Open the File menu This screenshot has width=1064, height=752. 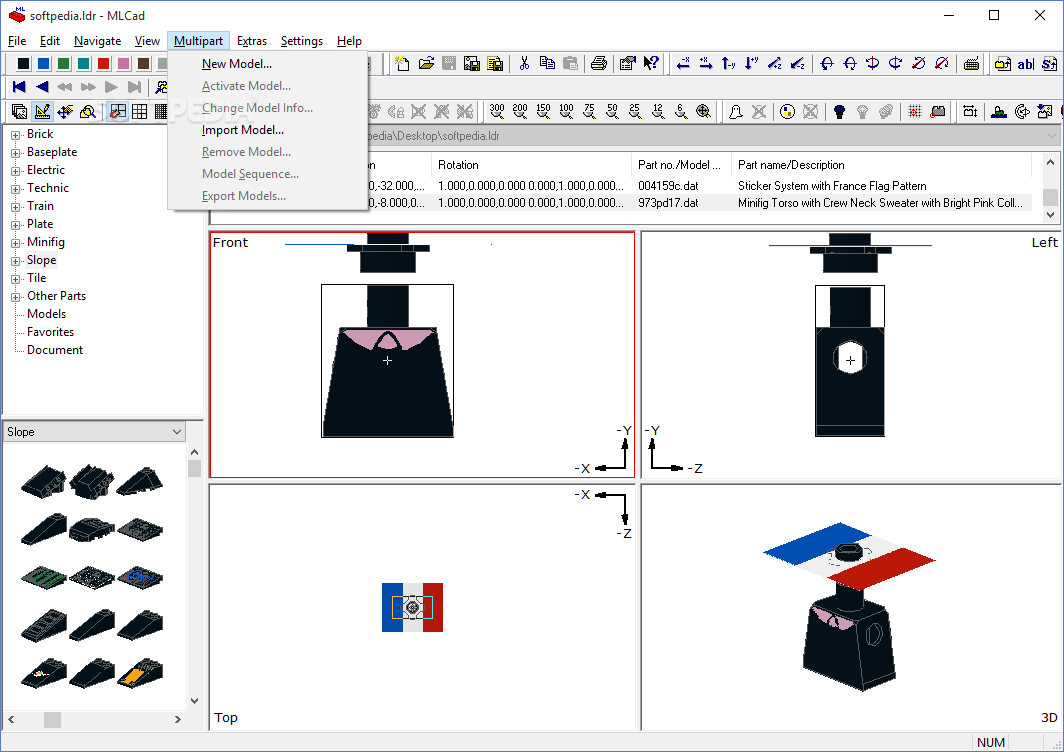point(17,41)
